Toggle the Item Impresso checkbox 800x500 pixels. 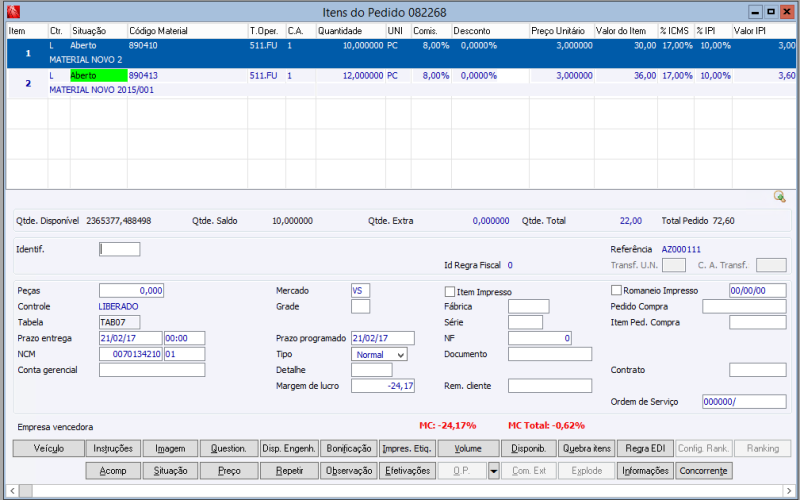pos(449,291)
